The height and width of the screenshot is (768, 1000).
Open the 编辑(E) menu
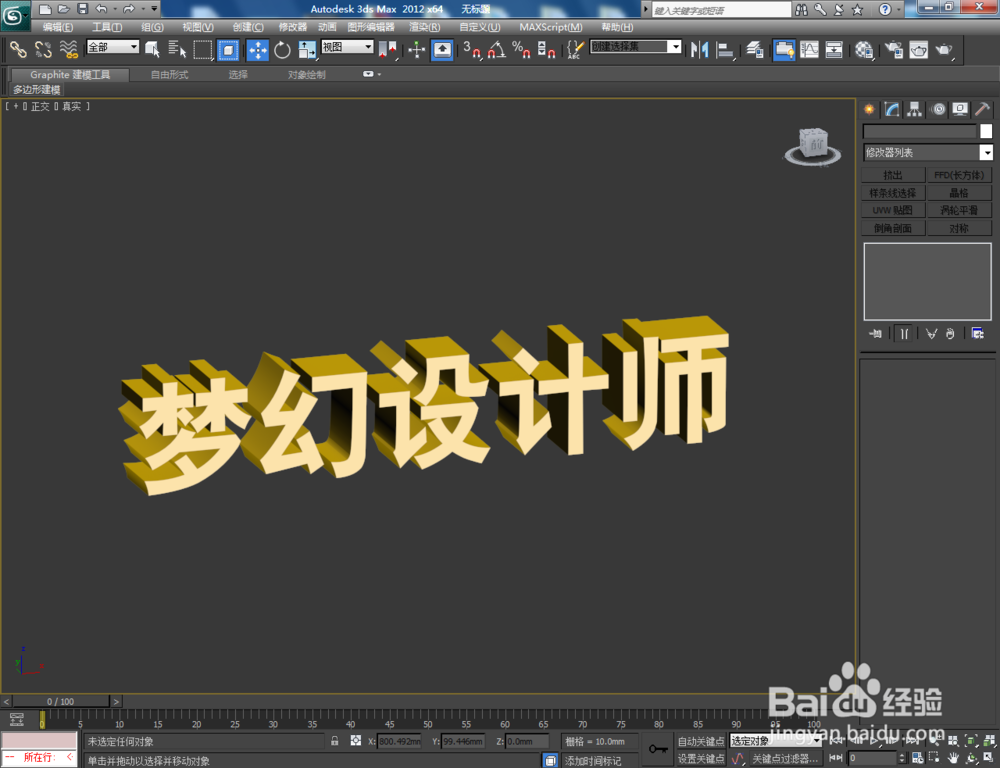point(57,27)
